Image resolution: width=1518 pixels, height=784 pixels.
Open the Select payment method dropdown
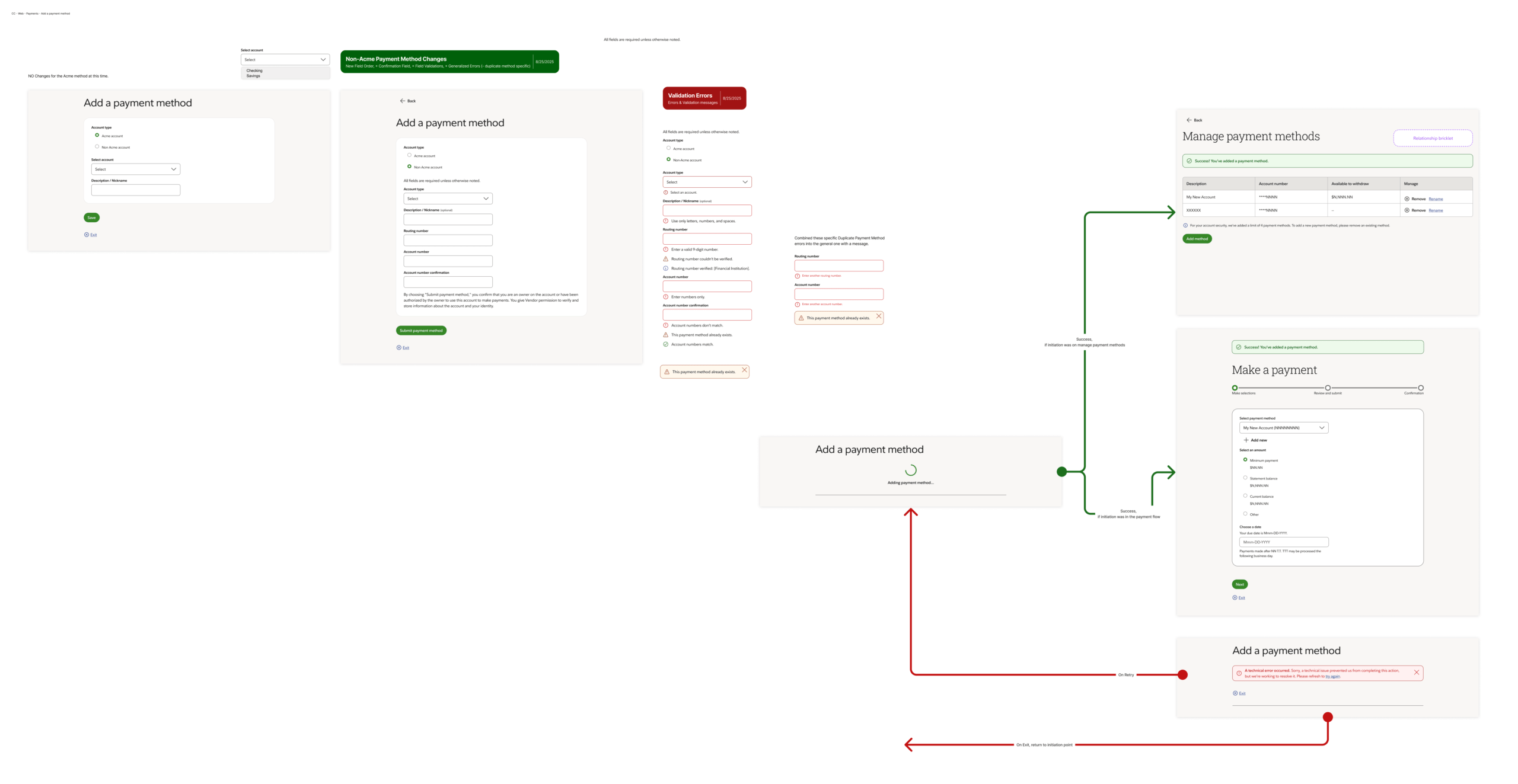coord(1284,427)
